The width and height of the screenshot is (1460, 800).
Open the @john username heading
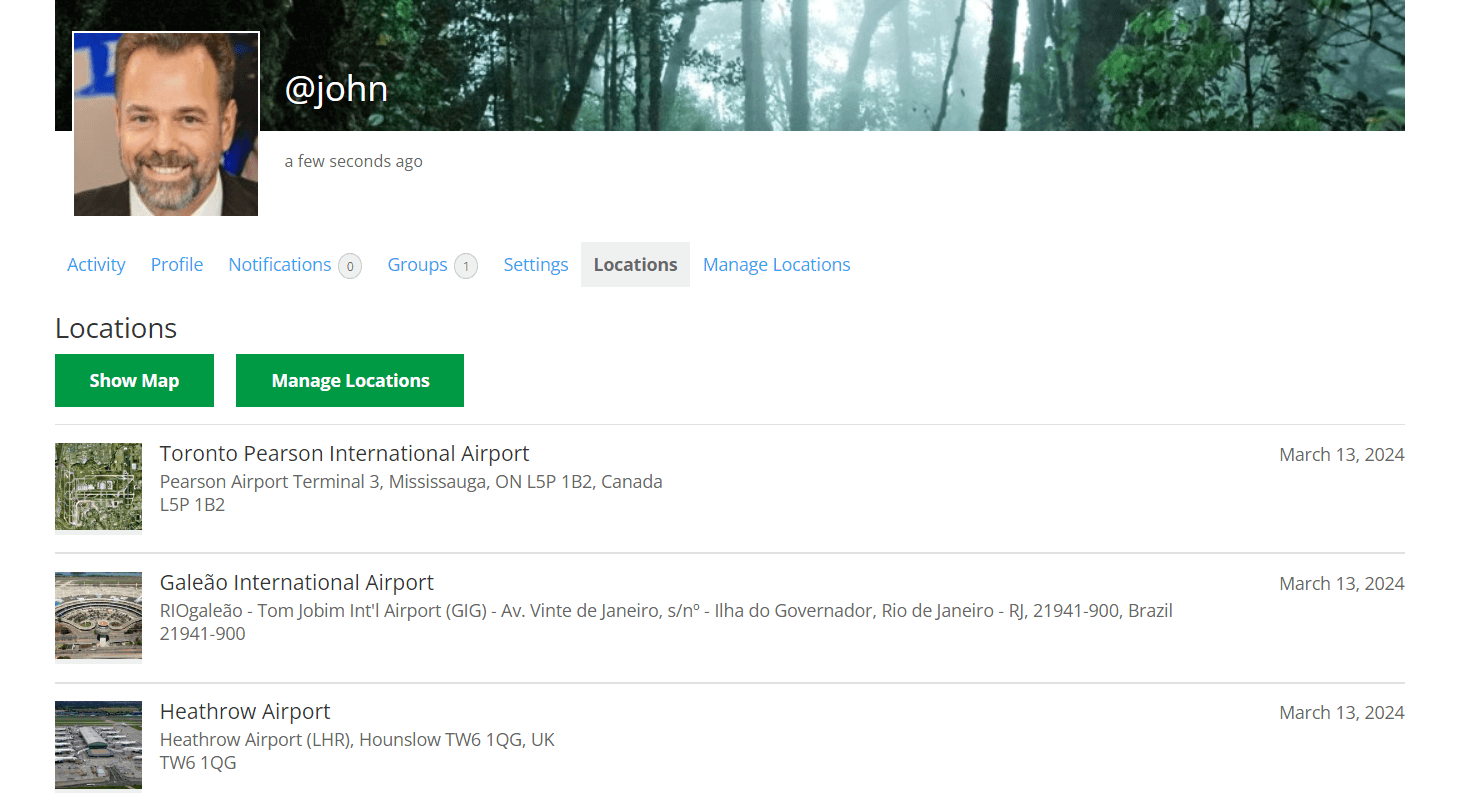tap(336, 89)
